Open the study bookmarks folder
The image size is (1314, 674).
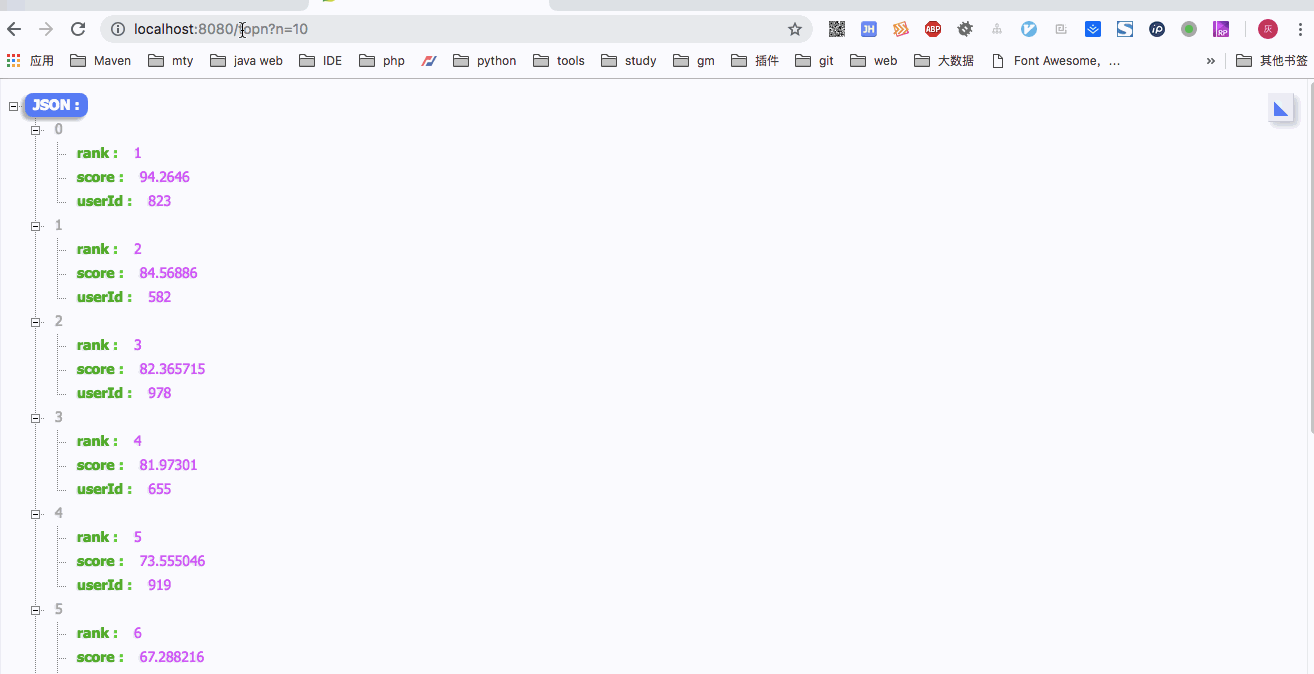(x=628, y=61)
